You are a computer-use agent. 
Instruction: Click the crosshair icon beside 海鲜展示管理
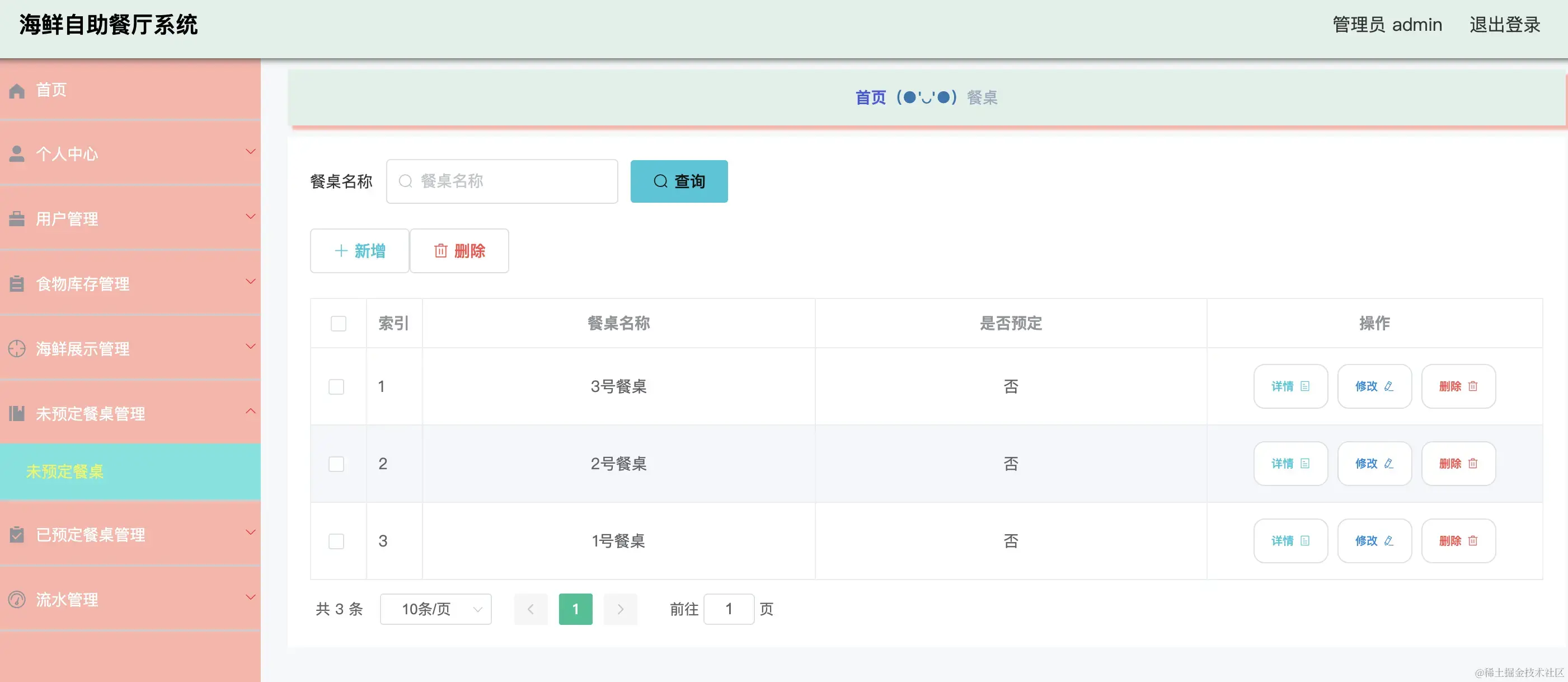click(x=17, y=348)
